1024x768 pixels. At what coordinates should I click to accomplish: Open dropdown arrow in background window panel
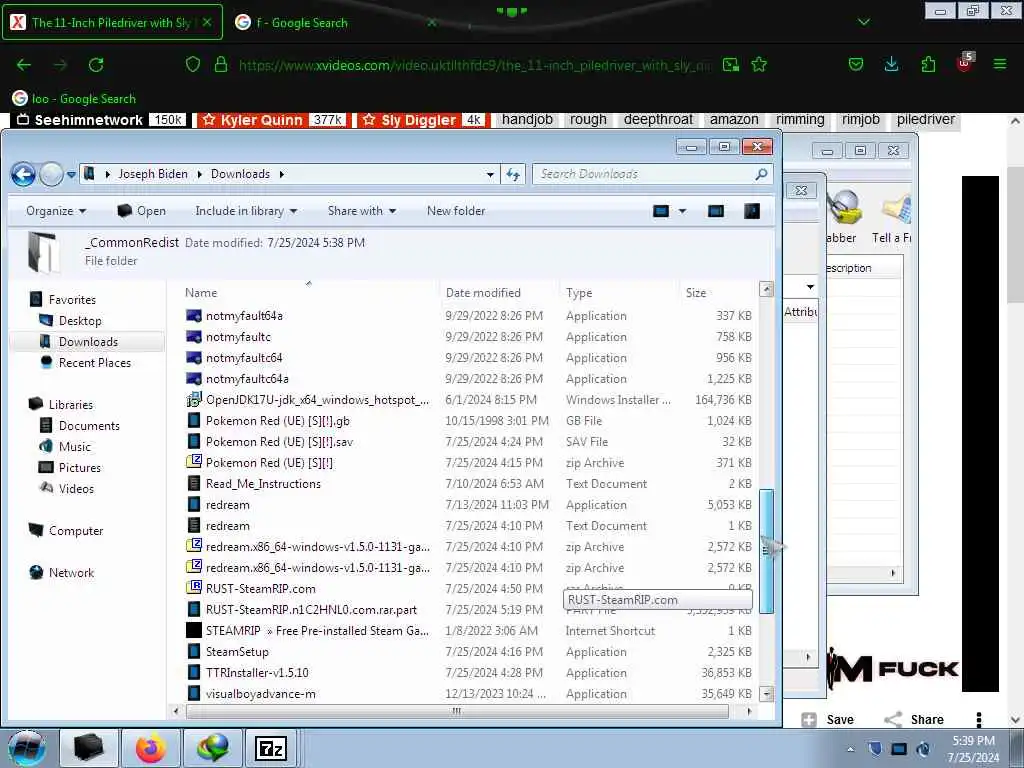coord(810,287)
